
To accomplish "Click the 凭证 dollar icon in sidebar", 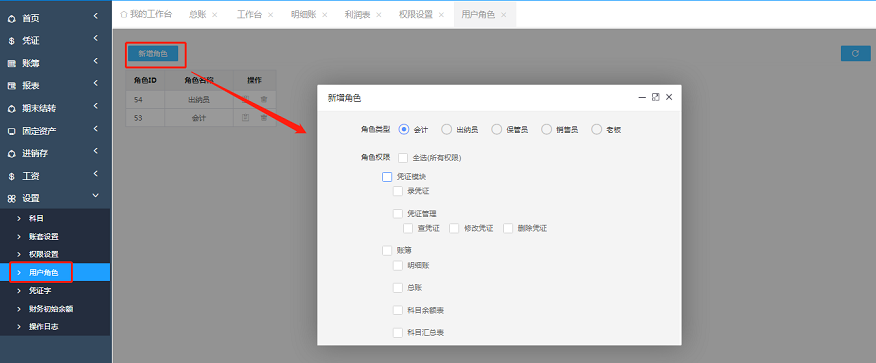I will coord(11,41).
